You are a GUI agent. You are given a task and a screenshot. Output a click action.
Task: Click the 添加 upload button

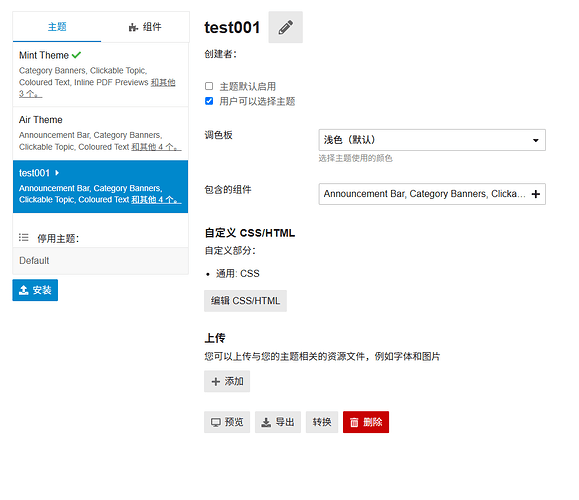point(227,381)
